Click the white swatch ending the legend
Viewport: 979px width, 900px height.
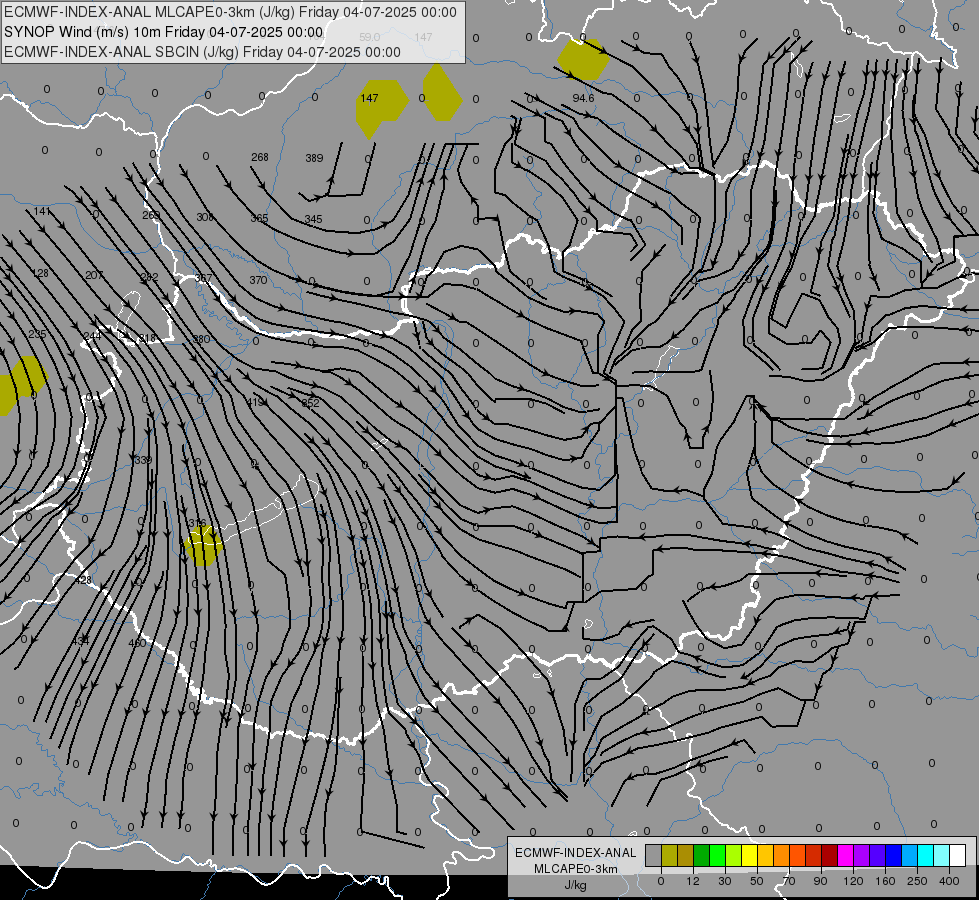958,856
